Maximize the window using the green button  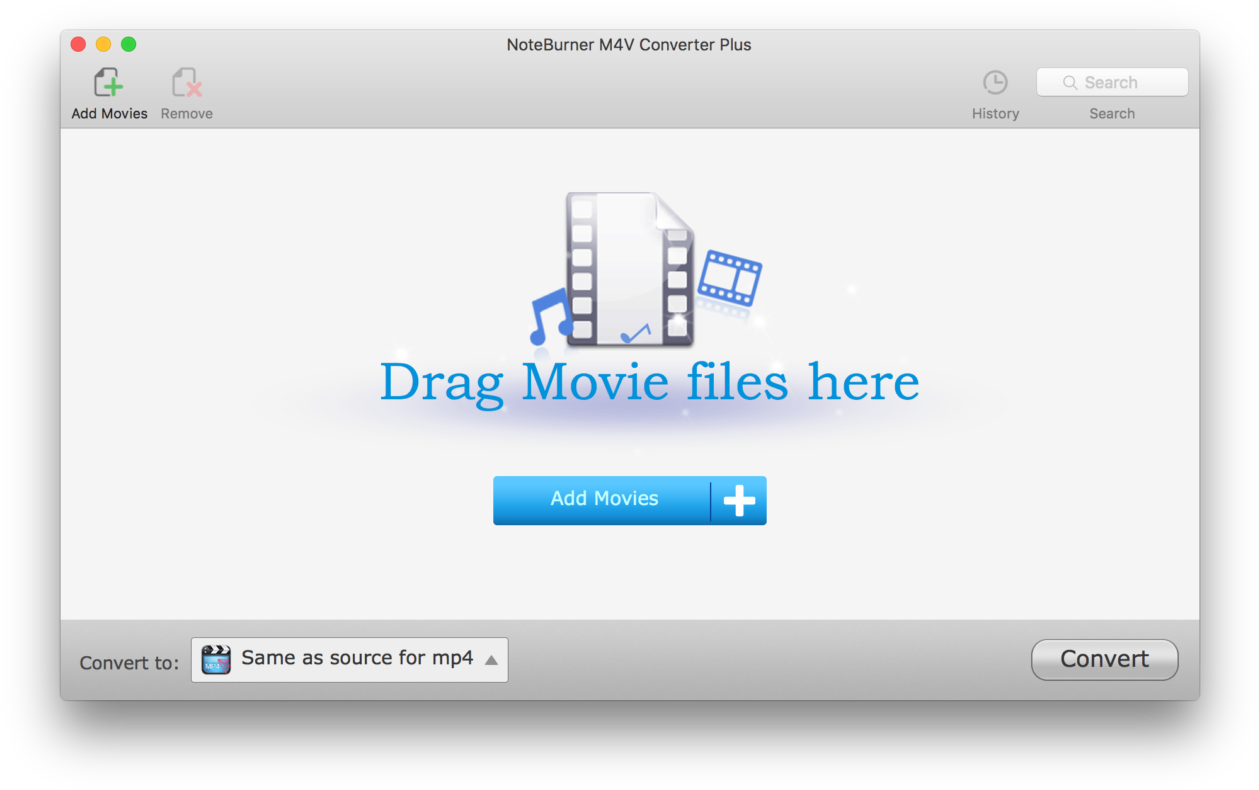[x=128, y=44]
